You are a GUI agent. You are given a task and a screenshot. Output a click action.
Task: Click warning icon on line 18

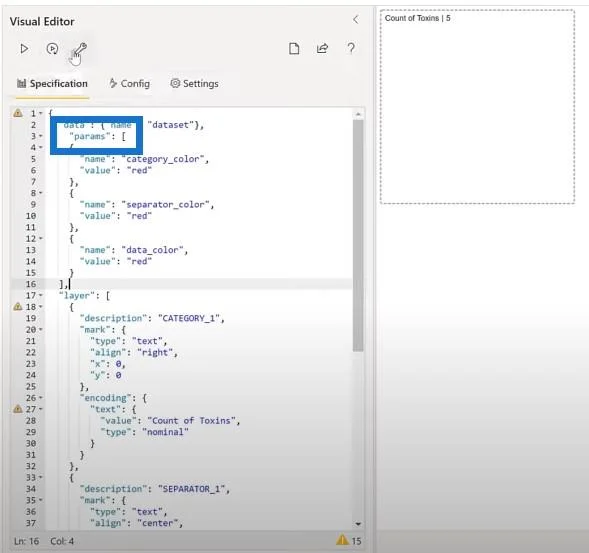[18, 307]
